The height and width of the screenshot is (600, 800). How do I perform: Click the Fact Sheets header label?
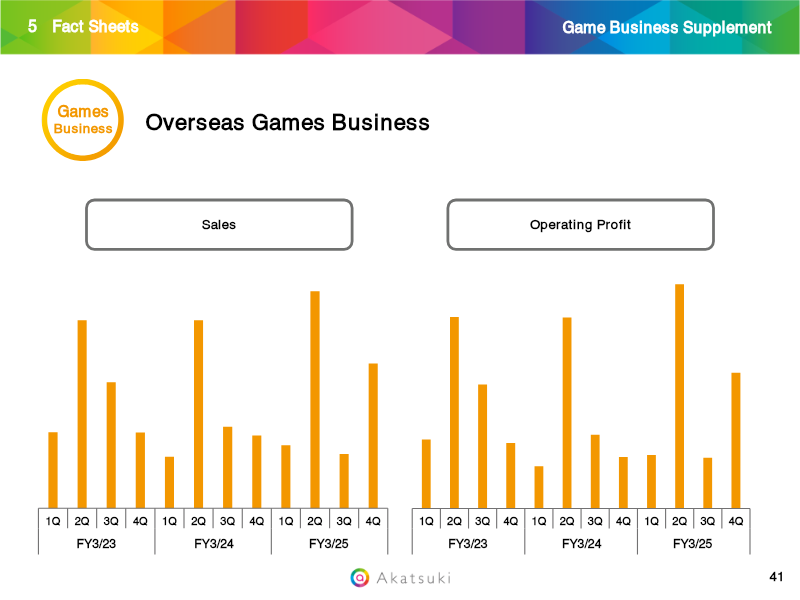click(x=95, y=27)
